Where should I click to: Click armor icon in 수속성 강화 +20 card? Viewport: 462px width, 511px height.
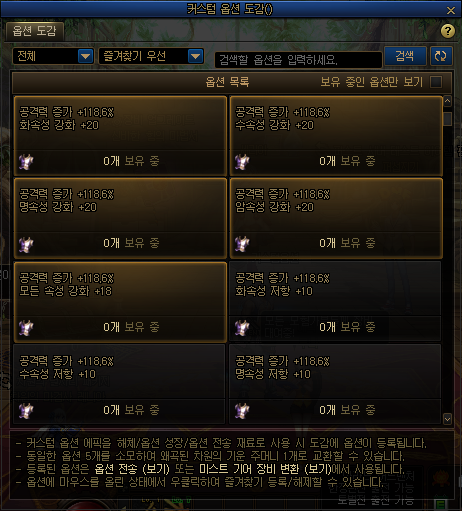[x=242, y=162]
